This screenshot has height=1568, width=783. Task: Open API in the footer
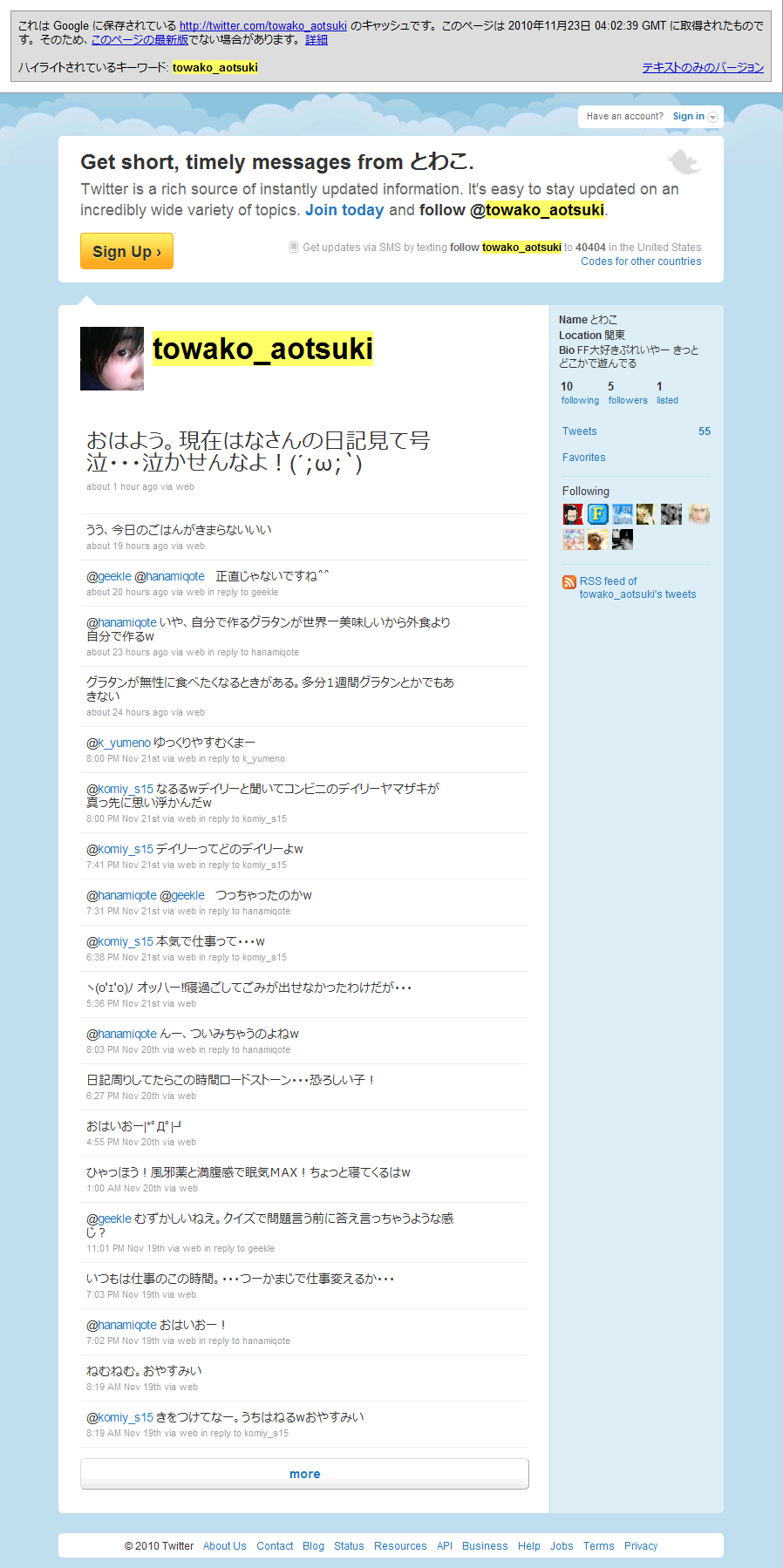(445, 1546)
